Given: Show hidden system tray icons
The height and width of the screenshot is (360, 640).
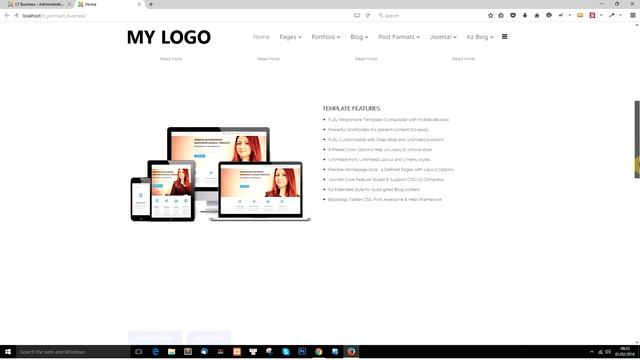Looking at the screenshot, I should [591, 352].
